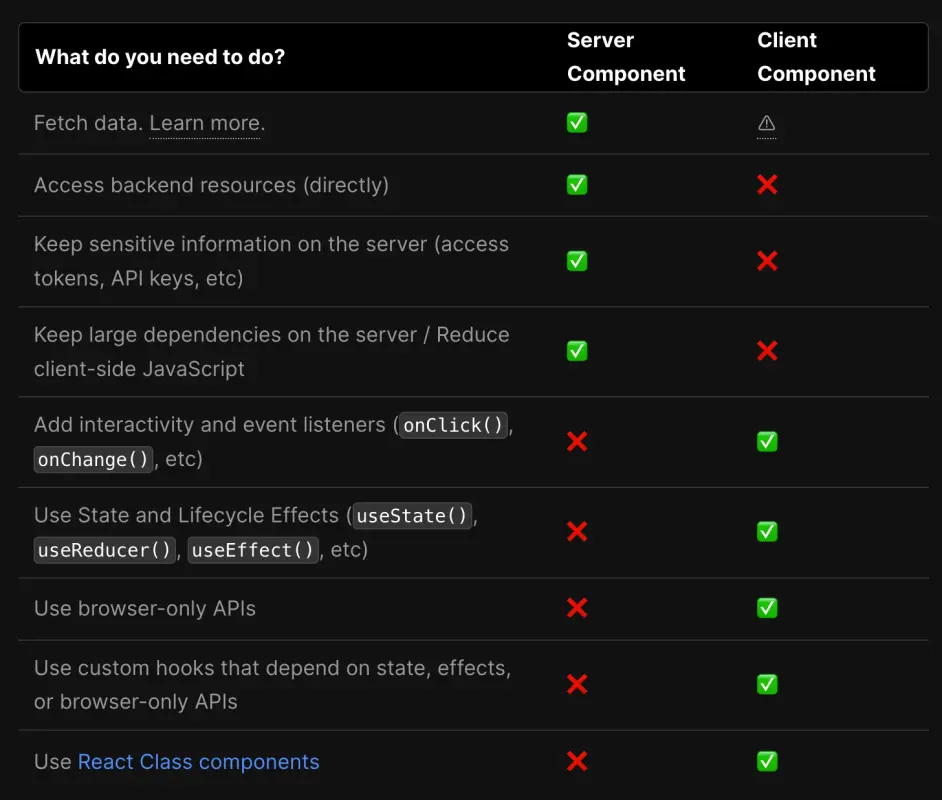The width and height of the screenshot is (942, 800).
Task: Click Server checkmark for Keep sensitive information row
Action: coord(577,261)
